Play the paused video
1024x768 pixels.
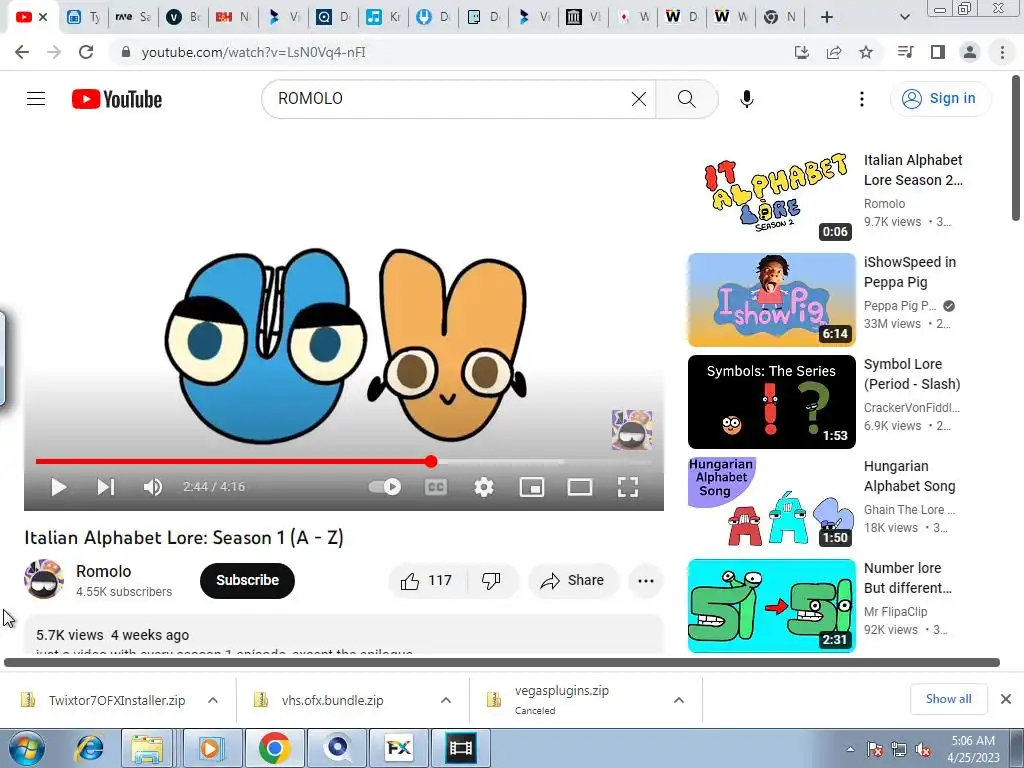click(59, 487)
